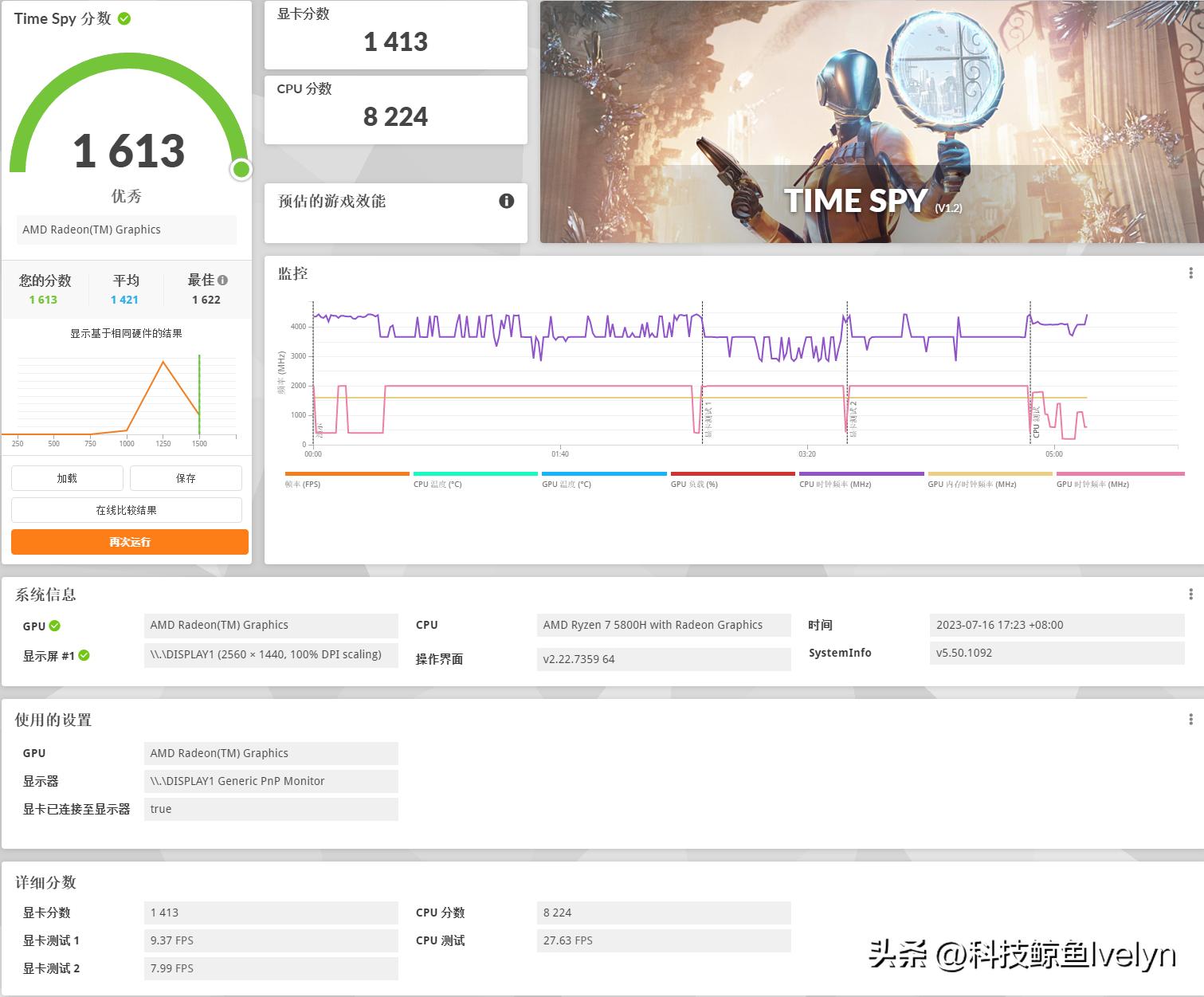
Task: Toggle the 帧率 (FPS) series visibility
Action: point(347,473)
